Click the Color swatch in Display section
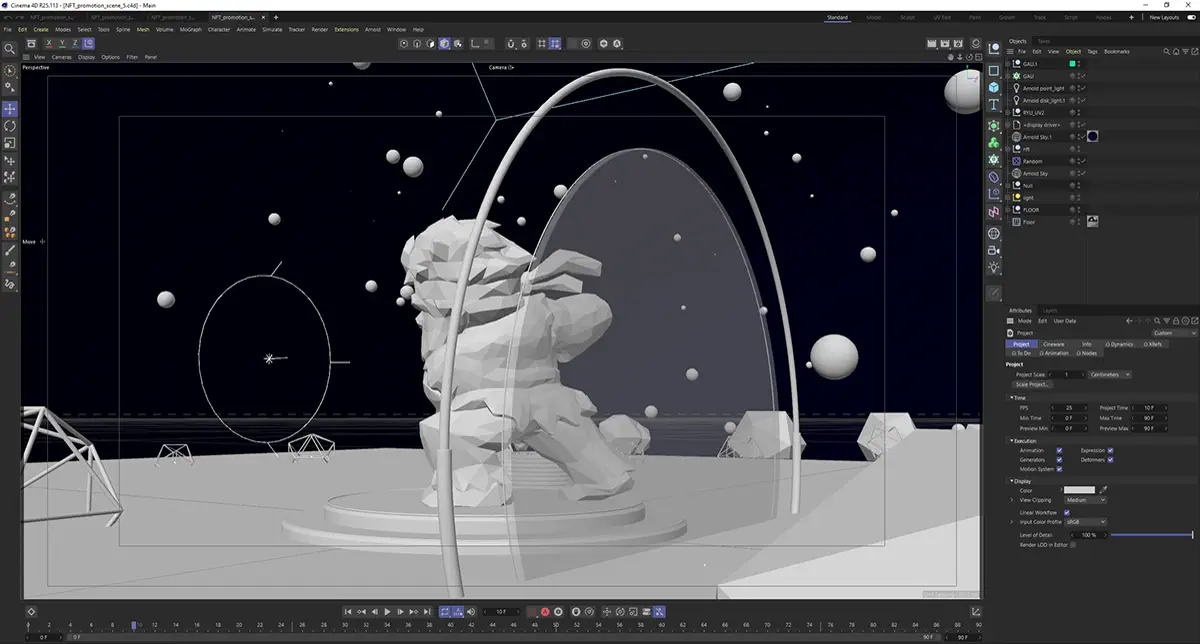Screen dimensions: 1200x644 pyautogui.click(x=1079, y=490)
